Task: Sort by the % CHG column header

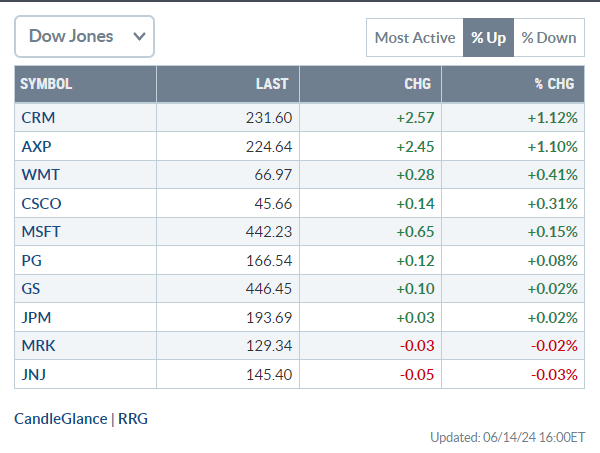Action: coord(555,85)
